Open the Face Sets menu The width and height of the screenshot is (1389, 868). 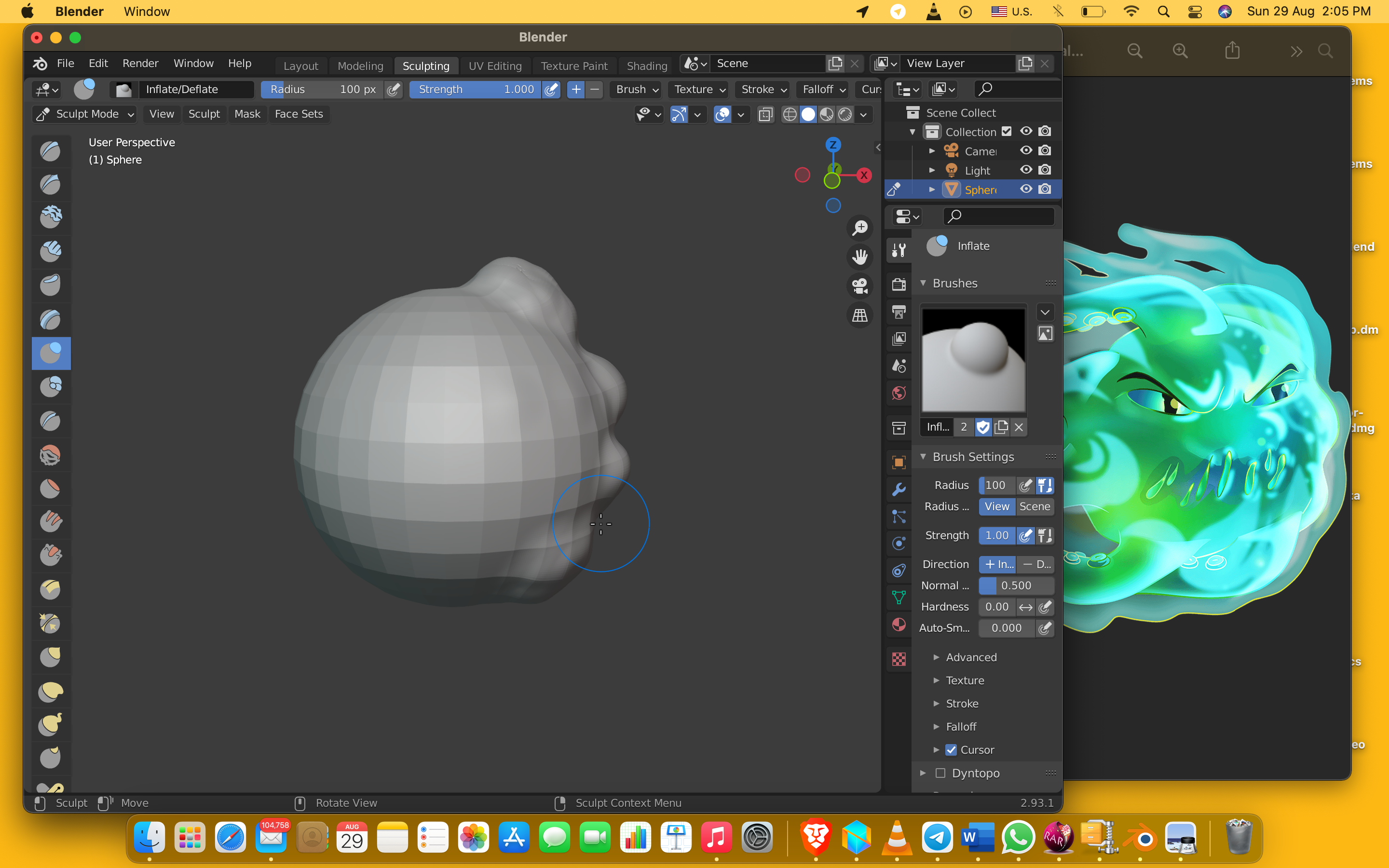pos(299,114)
